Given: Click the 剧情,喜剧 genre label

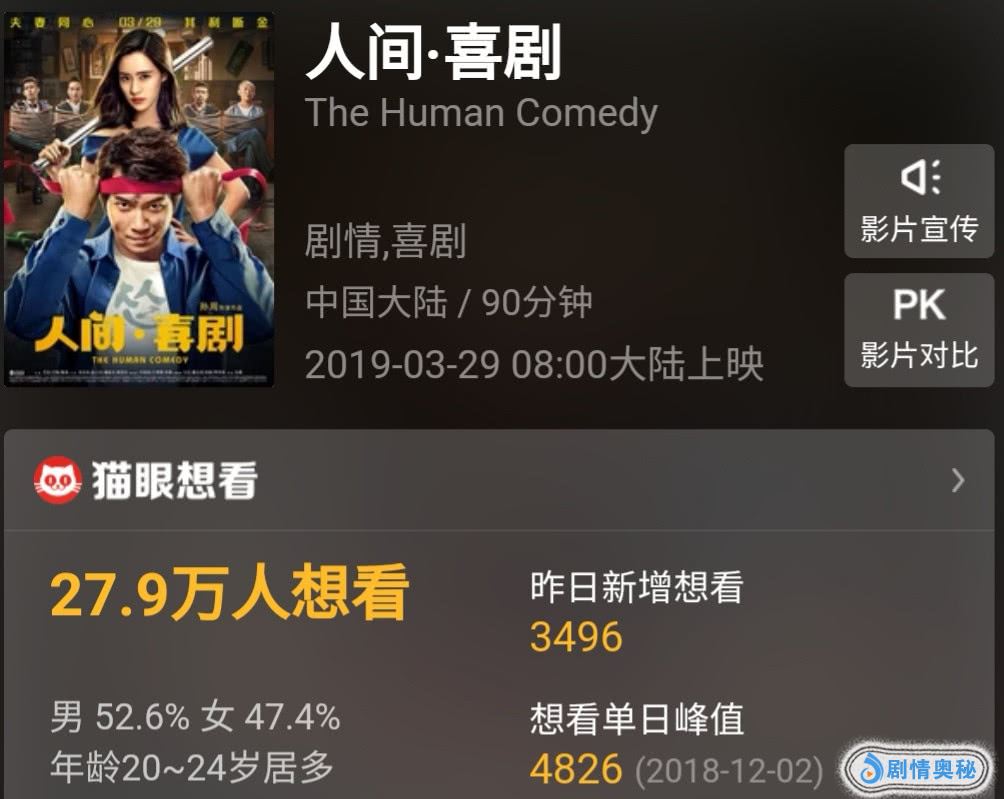Looking at the screenshot, I should point(385,241).
